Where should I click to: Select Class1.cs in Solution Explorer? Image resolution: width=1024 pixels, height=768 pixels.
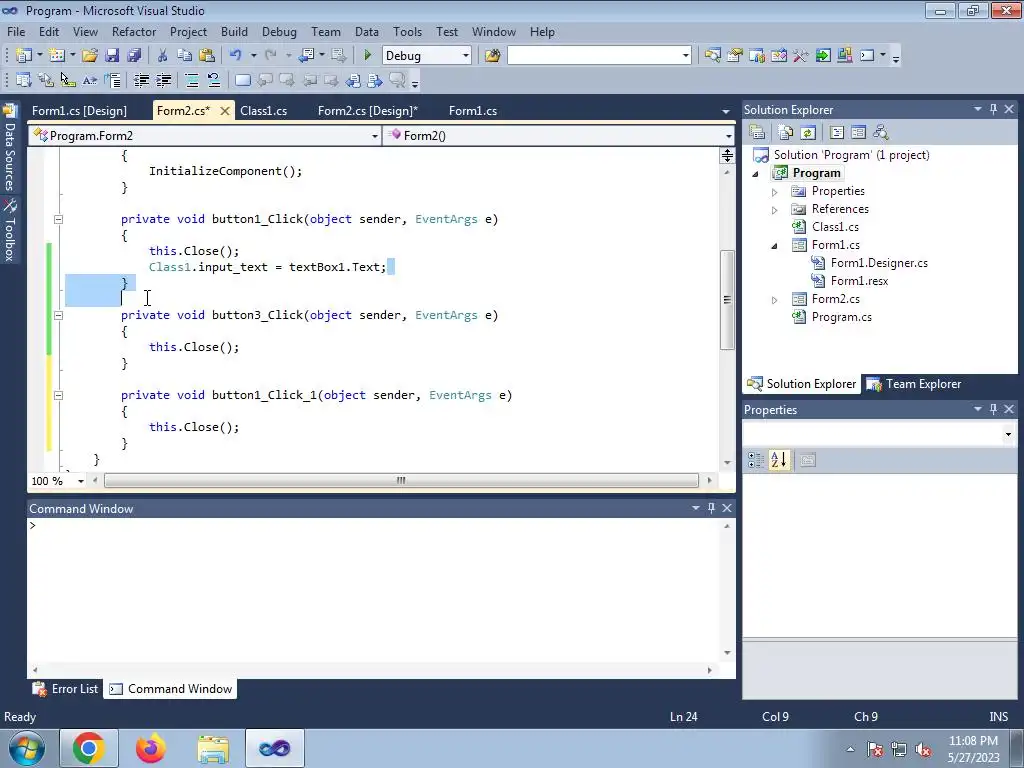(835, 227)
